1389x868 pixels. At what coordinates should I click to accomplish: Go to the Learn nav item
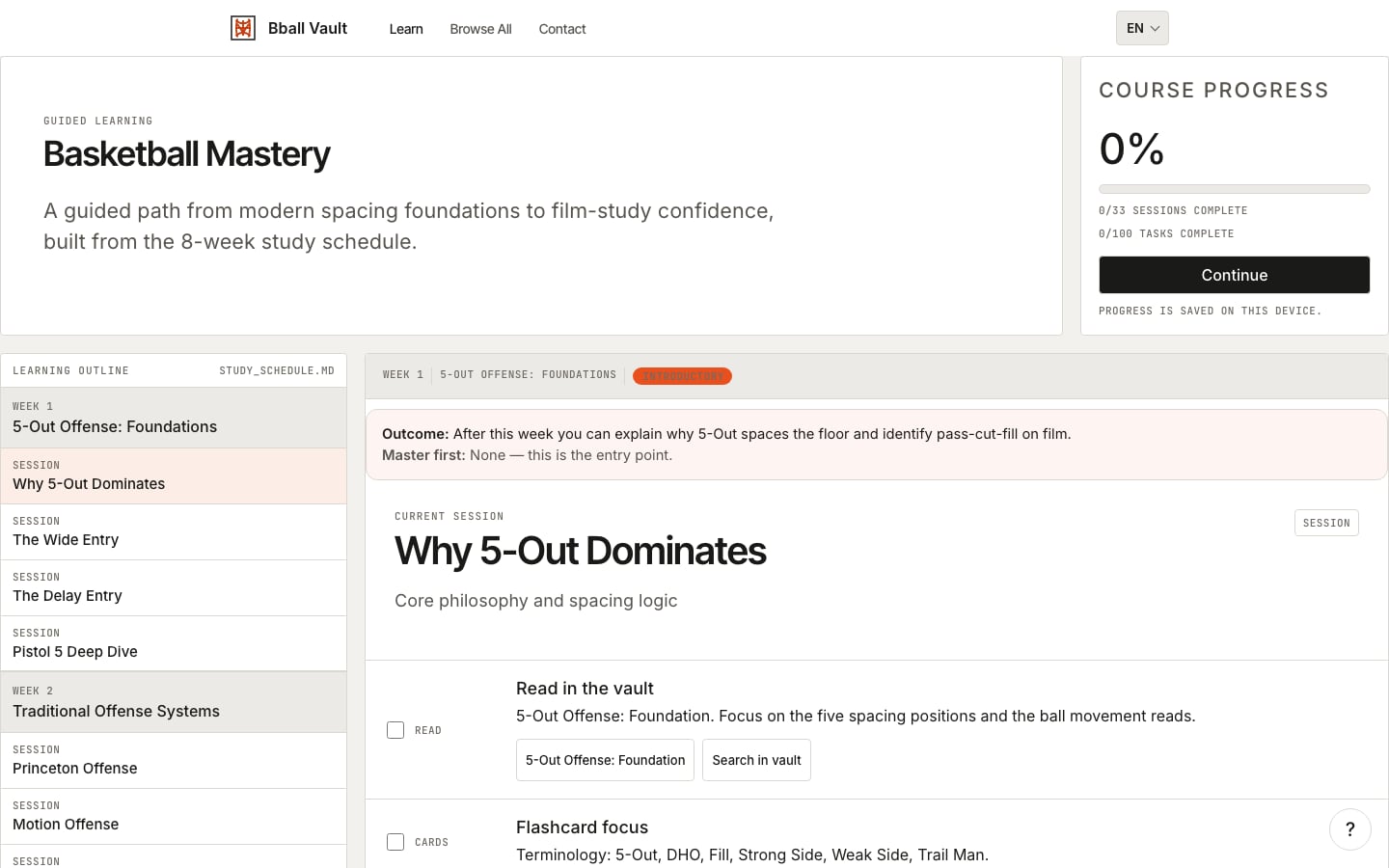[x=406, y=29]
